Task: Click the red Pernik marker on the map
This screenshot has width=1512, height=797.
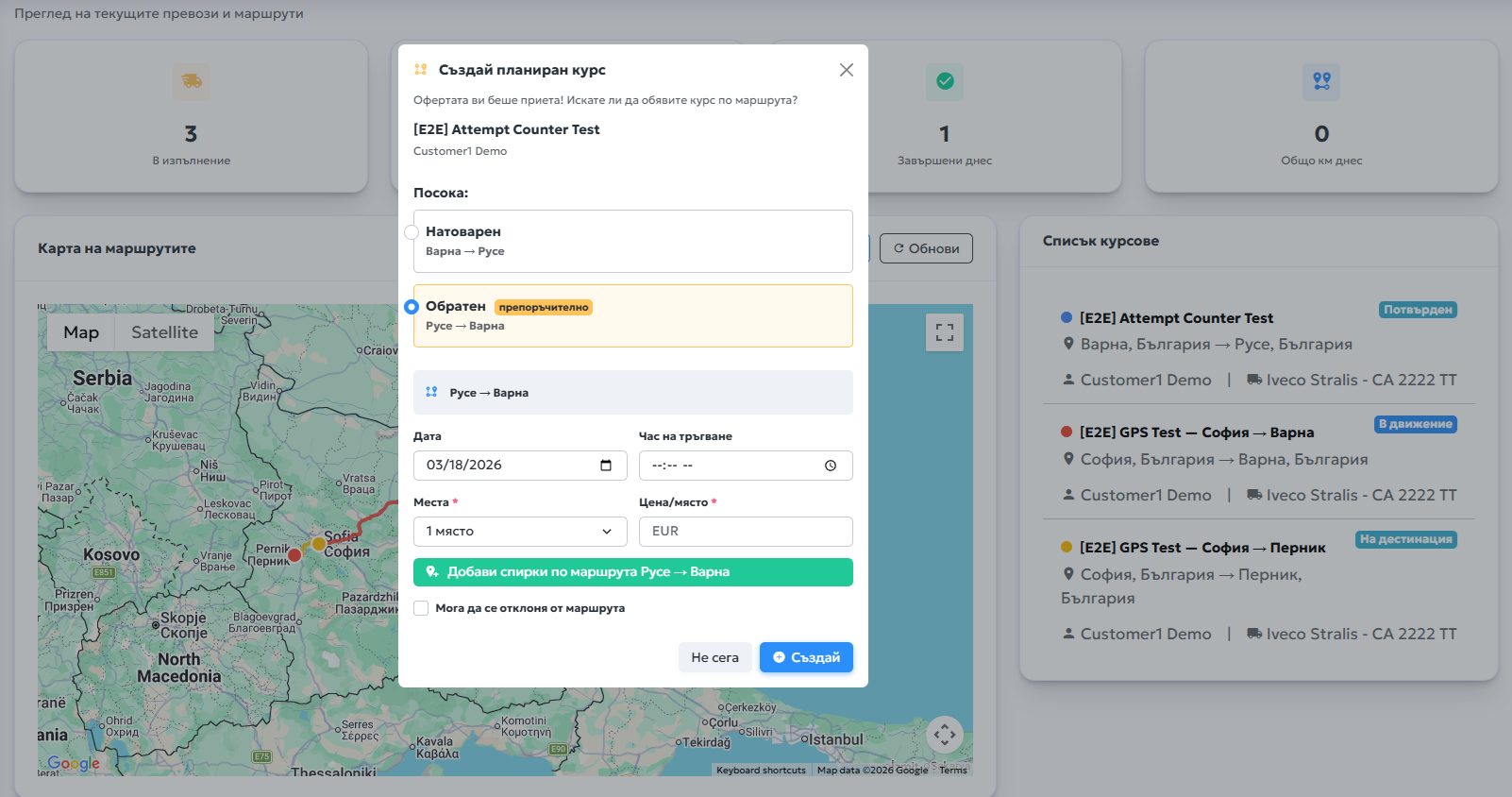Action: point(294,554)
